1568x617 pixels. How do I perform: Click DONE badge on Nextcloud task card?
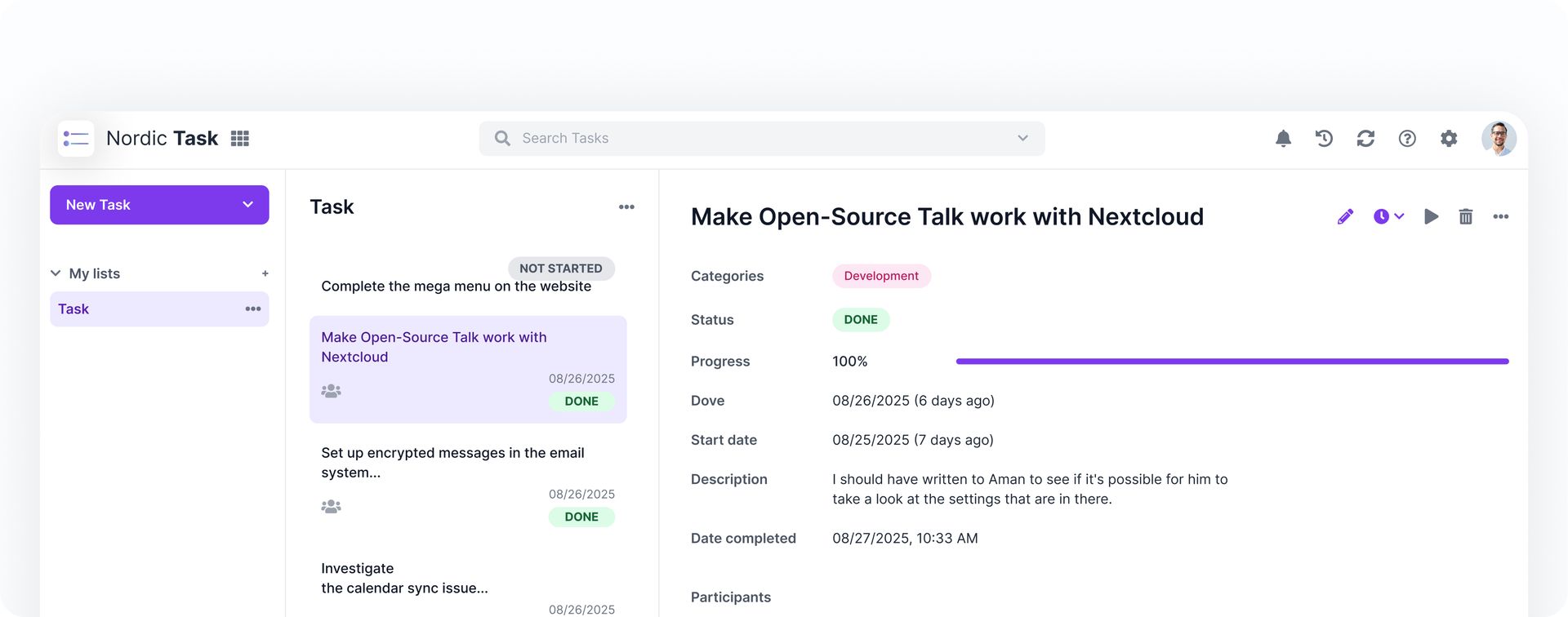581,402
